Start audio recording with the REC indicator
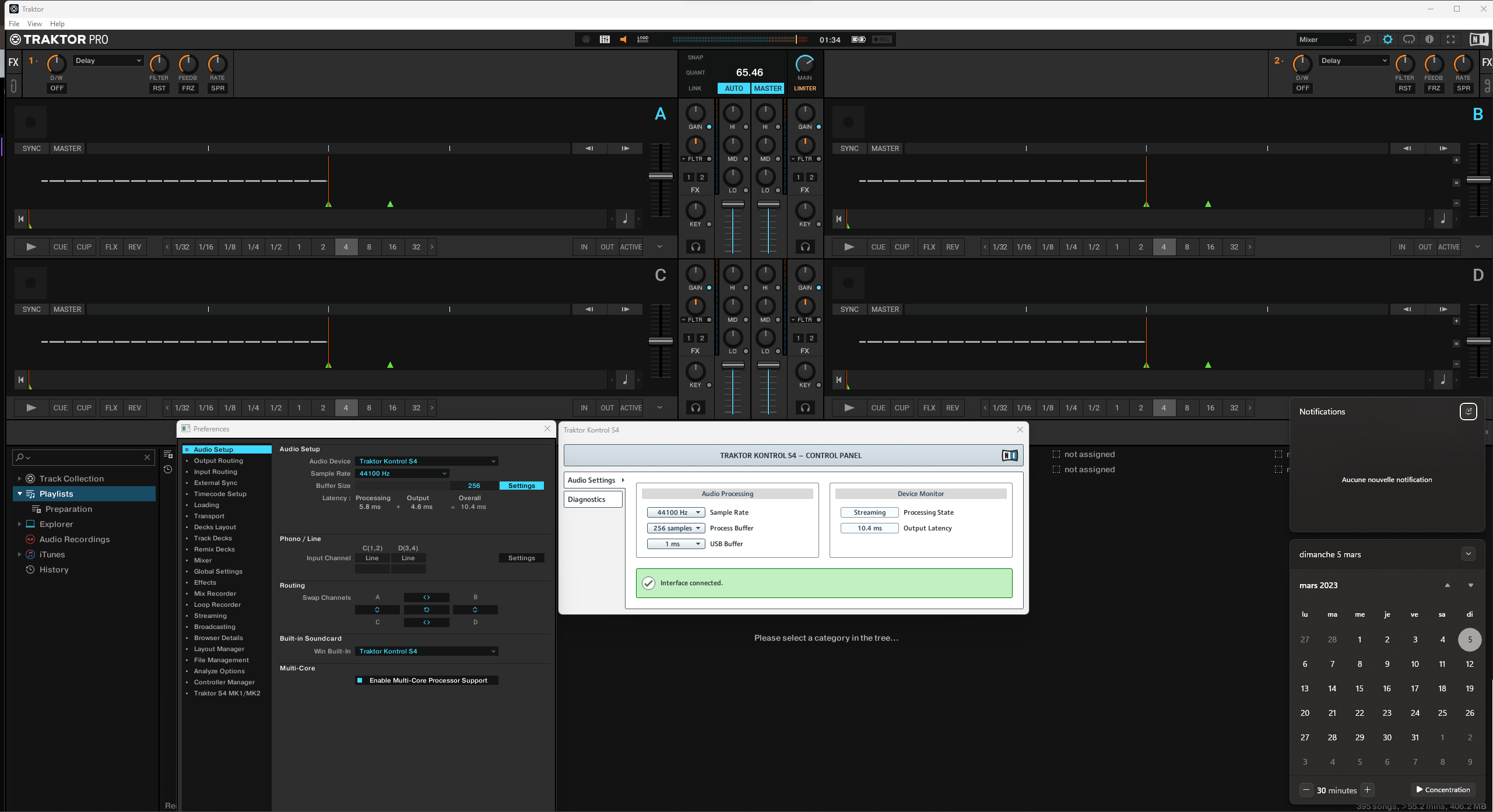1493x812 pixels. (x=882, y=40)
